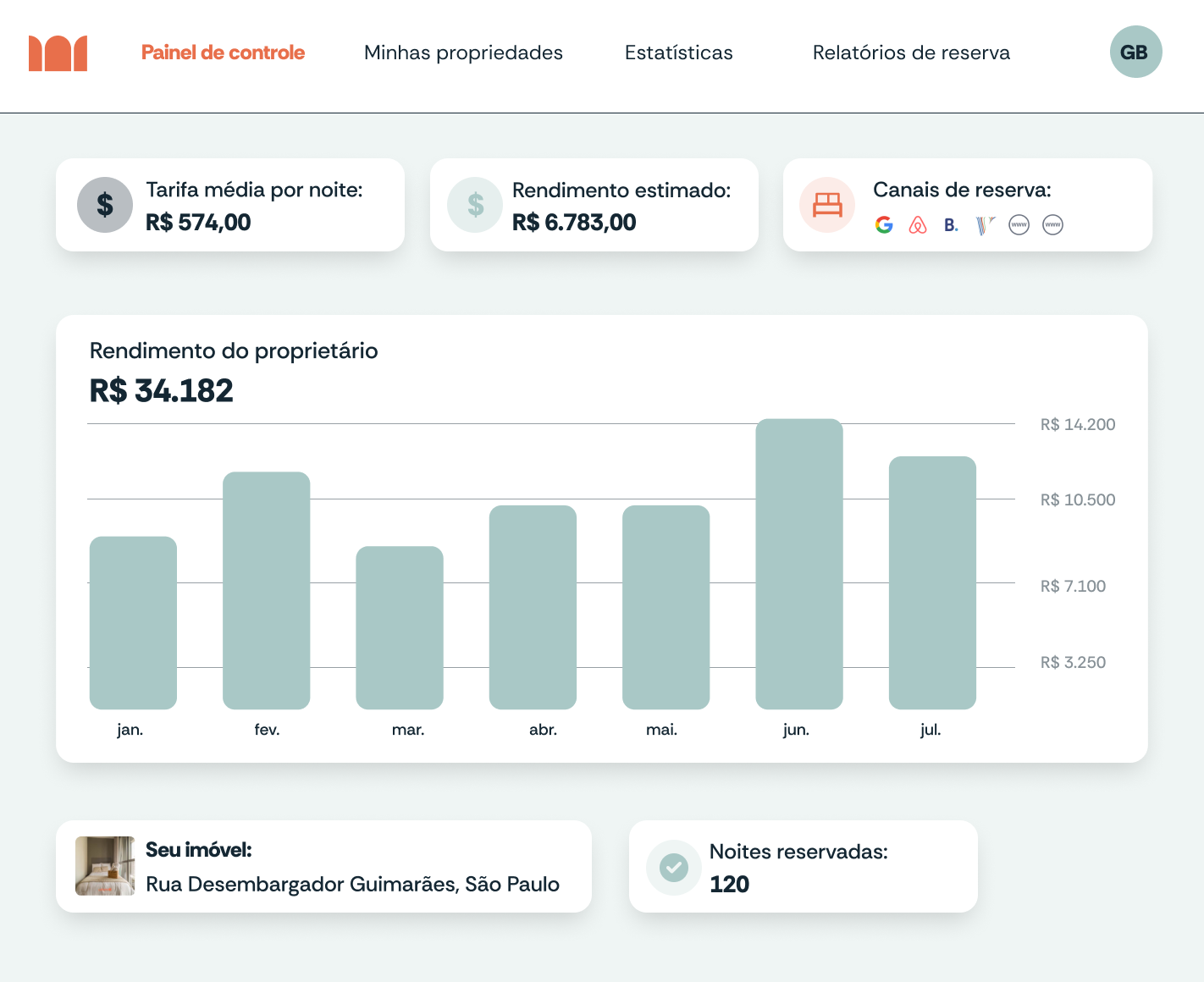Select the Google booking channel icon
The width and height of the screenshot is (1204, 982).
click(x=884, y=225)
